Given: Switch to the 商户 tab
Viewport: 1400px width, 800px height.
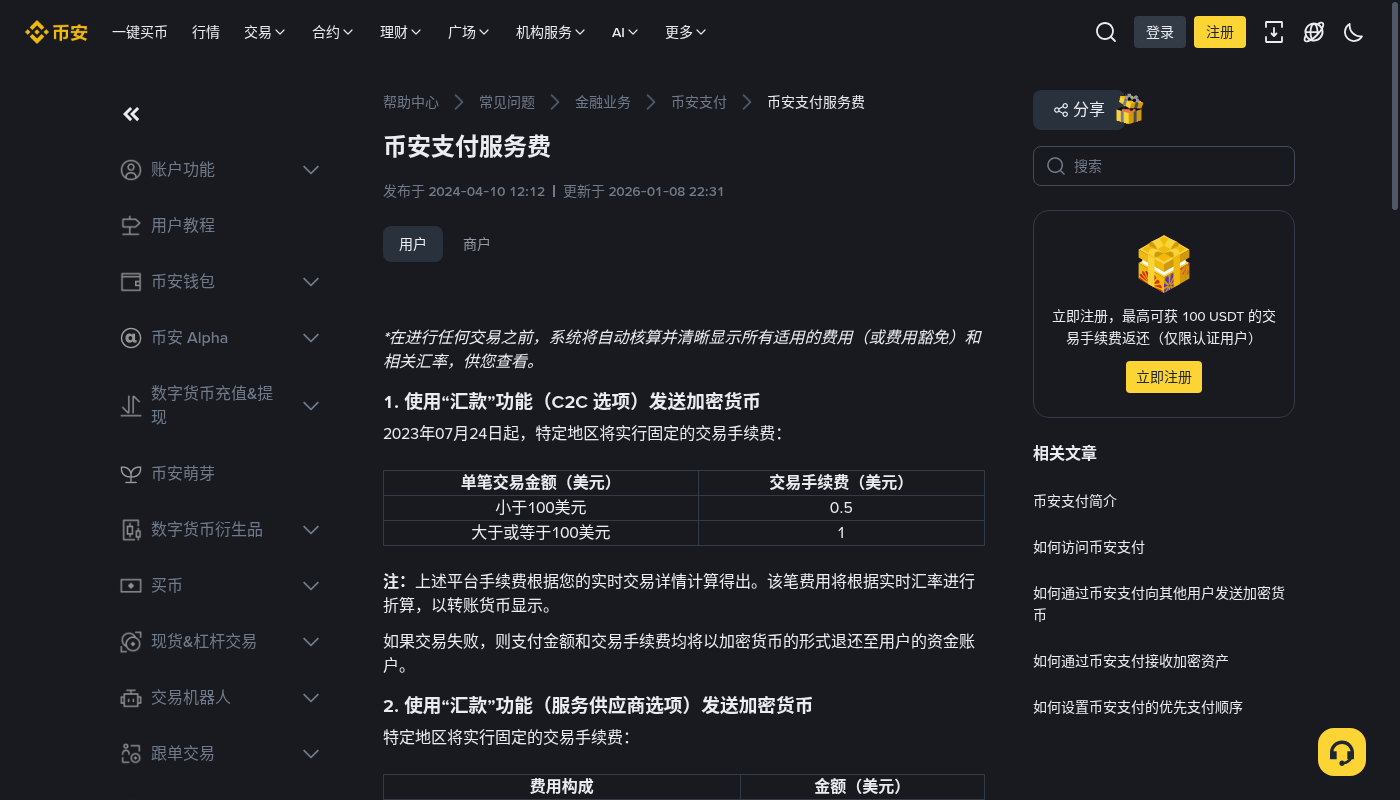Looking at the screenshot, I should tap(477, 244).
